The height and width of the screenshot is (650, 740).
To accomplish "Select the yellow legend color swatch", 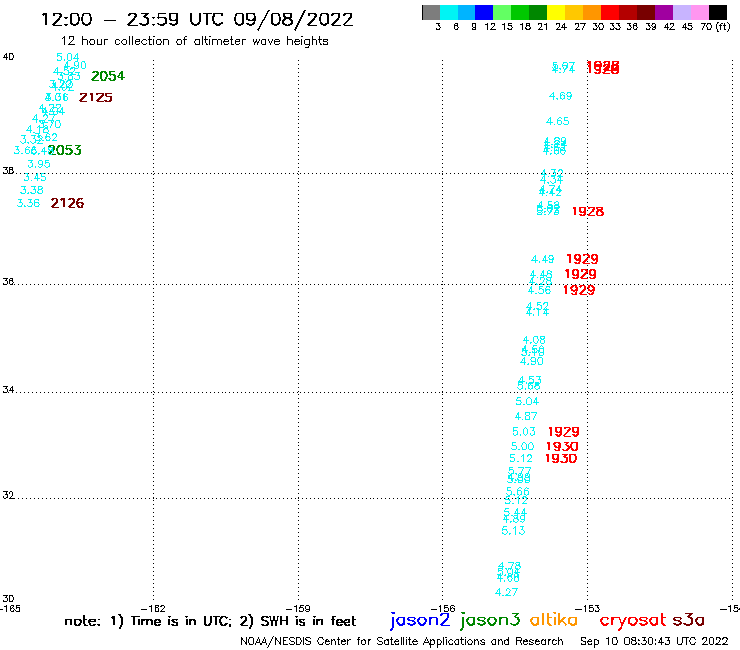I will [x=556, y=12].
